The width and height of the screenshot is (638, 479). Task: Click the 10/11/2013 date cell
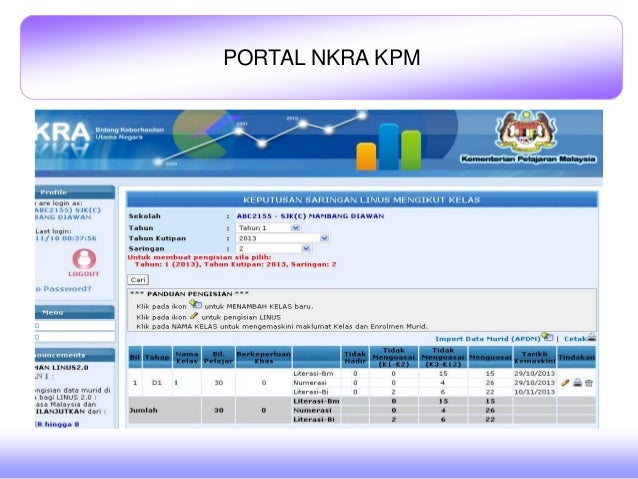pos(534,392)
